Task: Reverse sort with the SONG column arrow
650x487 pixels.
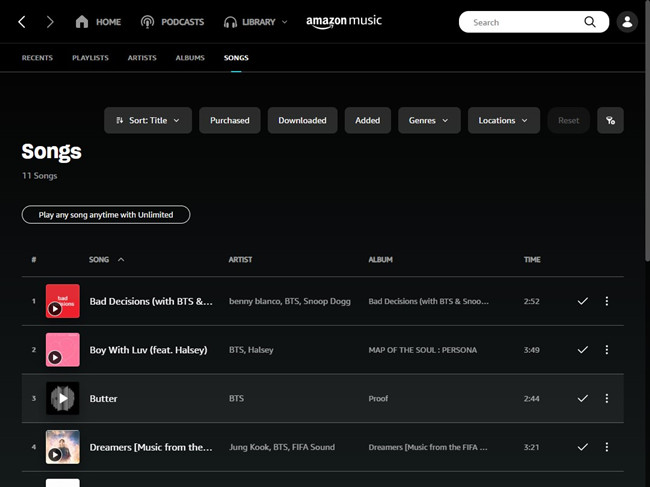Action: pyautogui.click(x=121, y=260)
